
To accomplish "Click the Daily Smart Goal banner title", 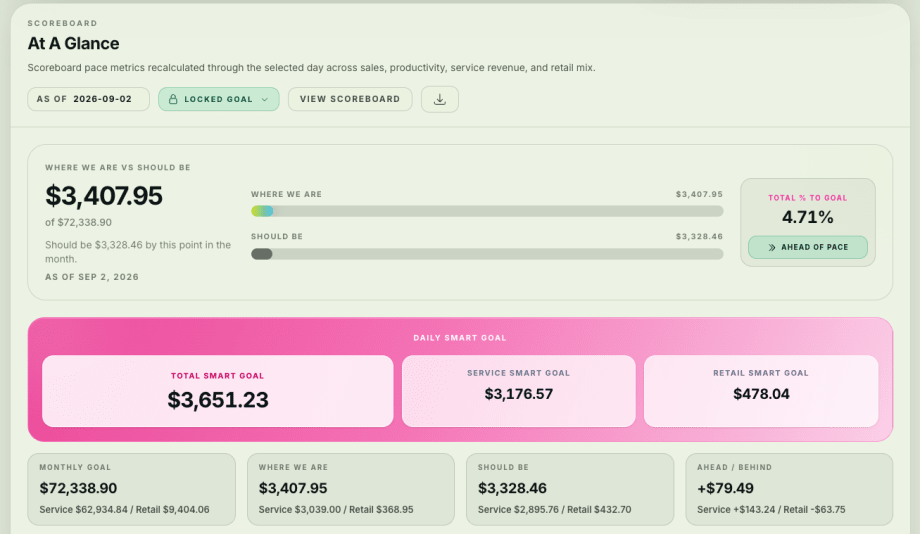I will 459,338.
